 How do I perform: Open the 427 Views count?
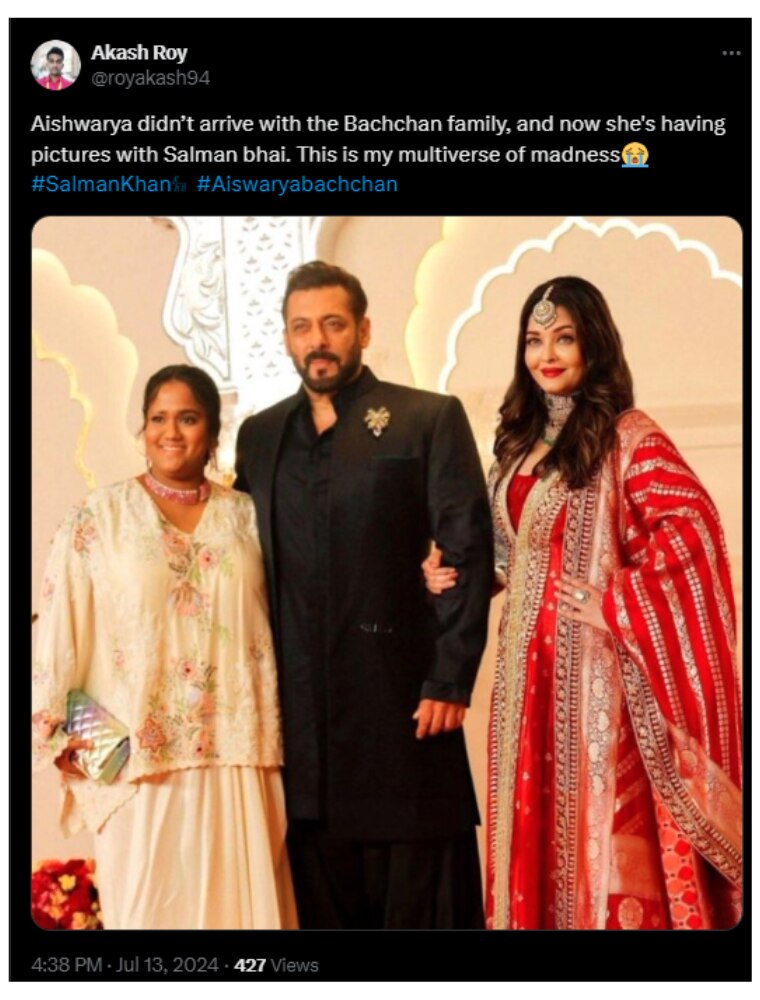tap(276, 965)
